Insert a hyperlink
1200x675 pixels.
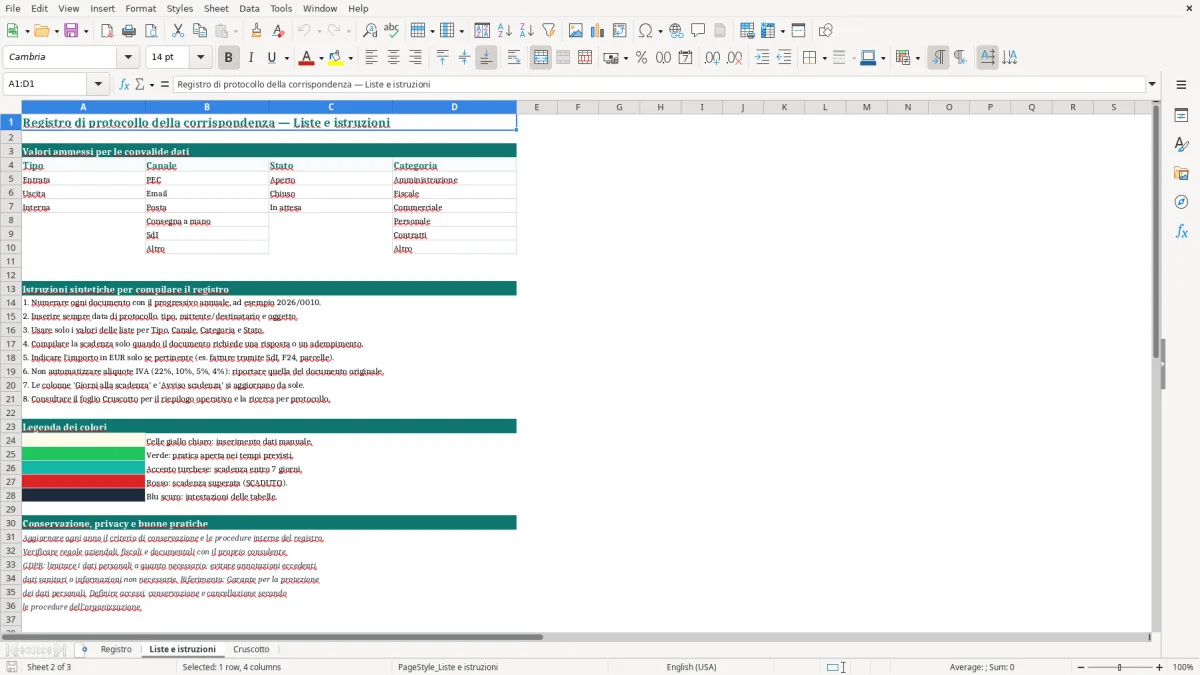click(677, 31)
